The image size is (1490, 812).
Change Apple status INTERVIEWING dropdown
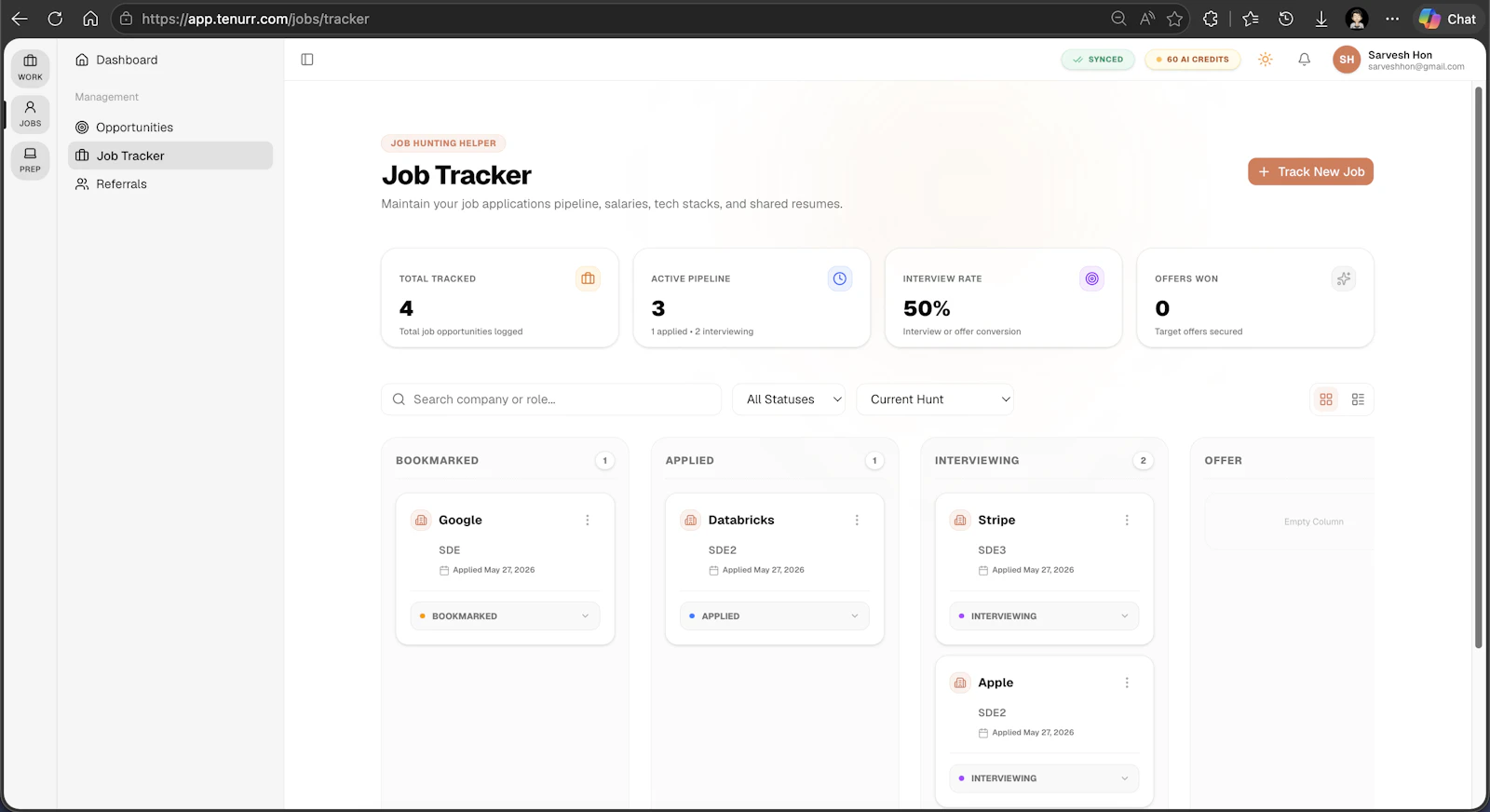[x=1044, y=778]
